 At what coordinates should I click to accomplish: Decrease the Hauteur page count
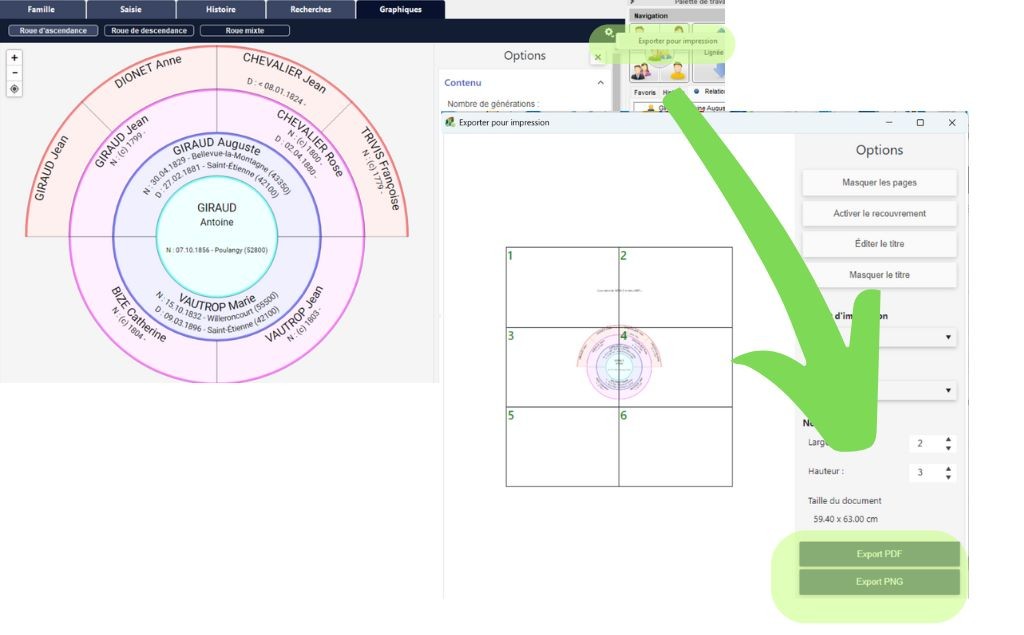click(x=948, y=477)
